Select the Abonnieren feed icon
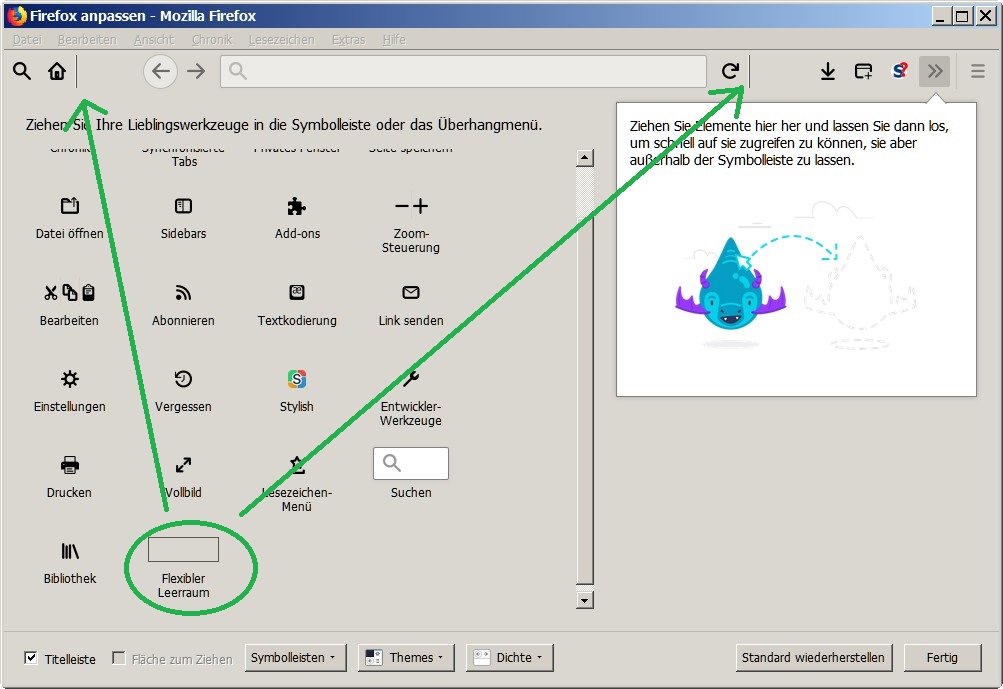 click(x=184, y=293)
